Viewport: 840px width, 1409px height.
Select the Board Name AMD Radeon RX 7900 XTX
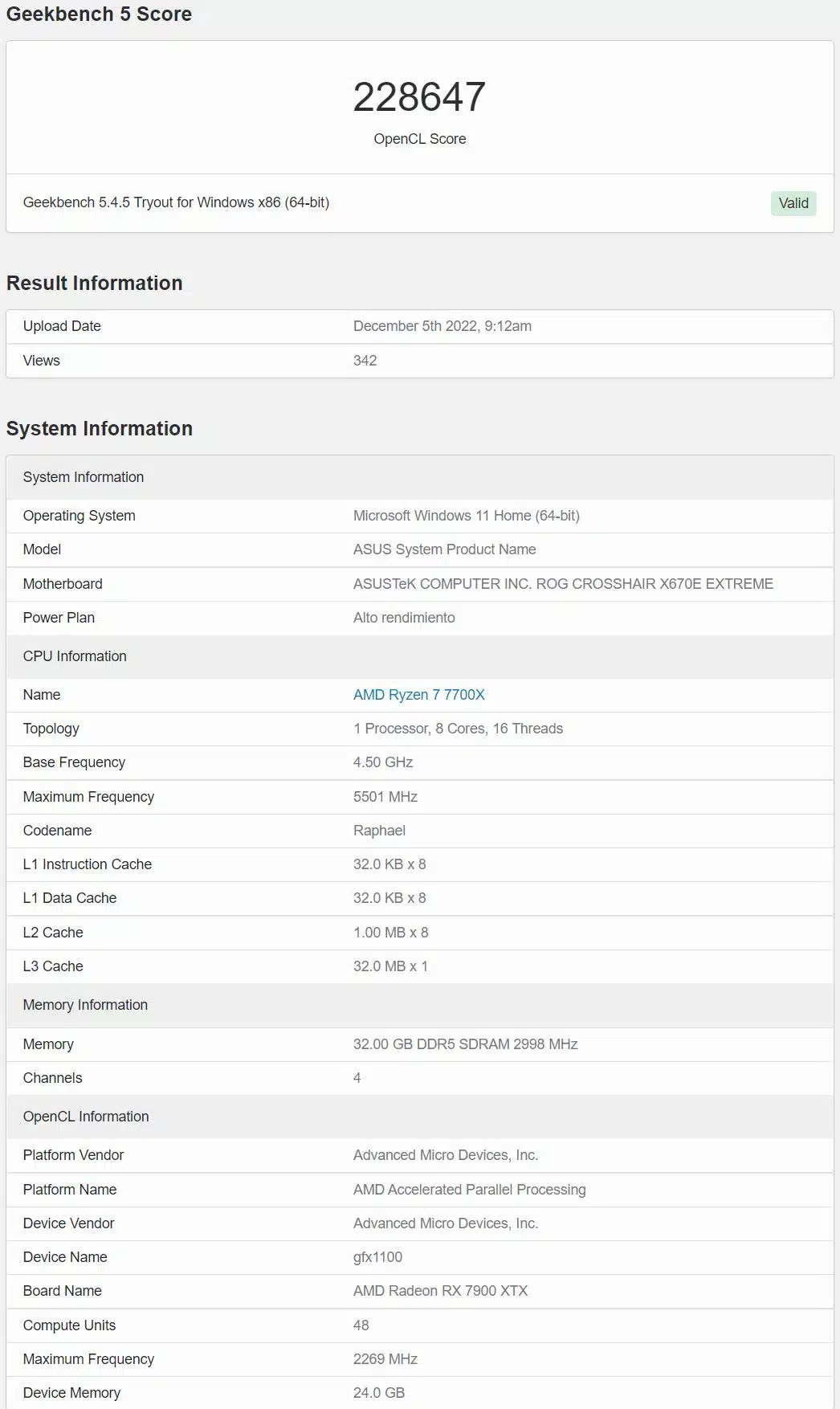coord(440,1291)
